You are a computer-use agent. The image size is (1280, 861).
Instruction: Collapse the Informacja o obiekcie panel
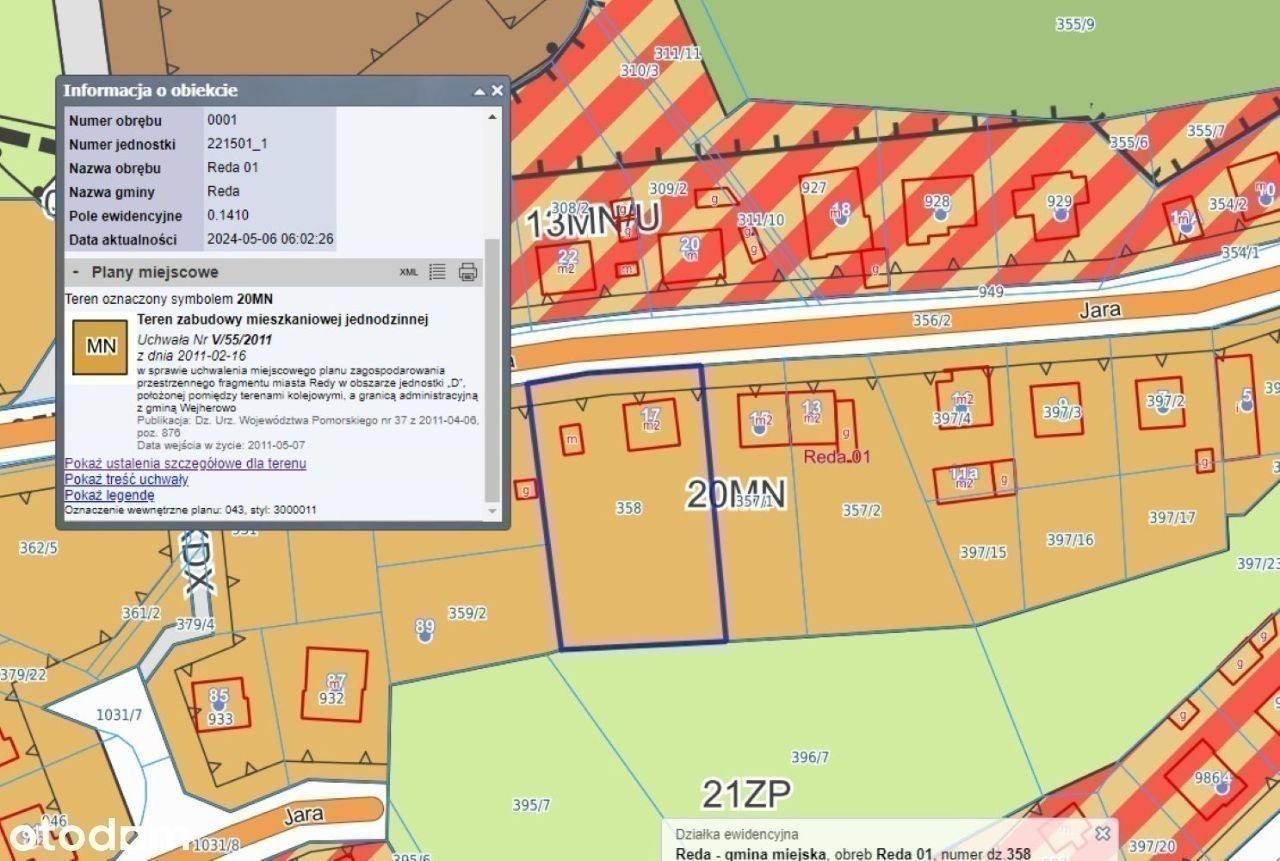[479, 91]
